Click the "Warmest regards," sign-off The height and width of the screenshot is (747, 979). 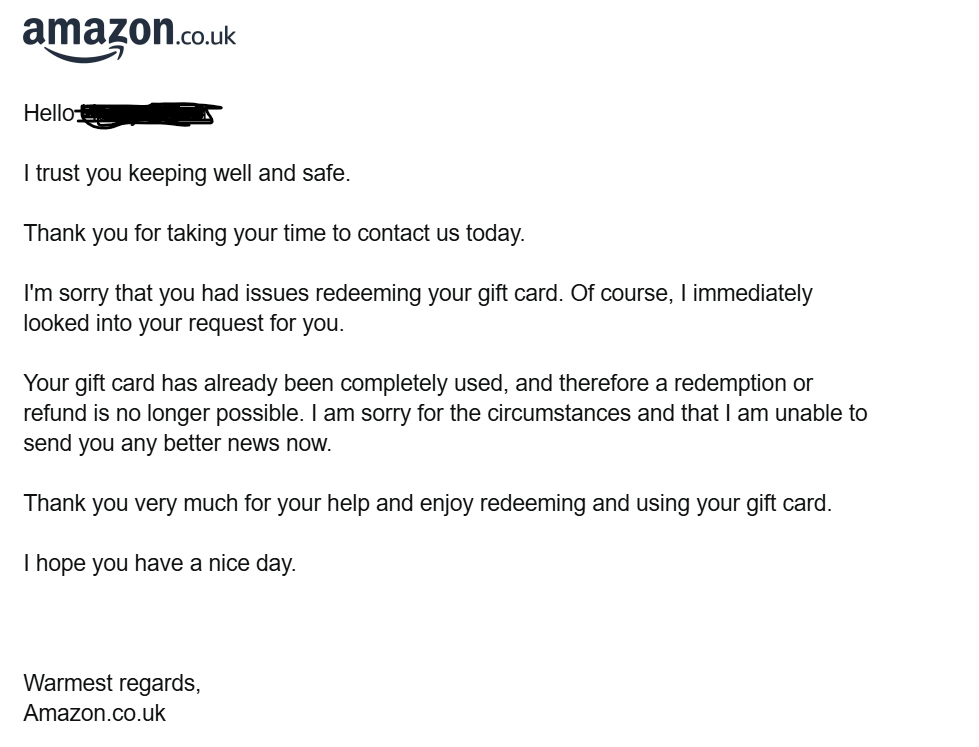(x=112, y=684)
